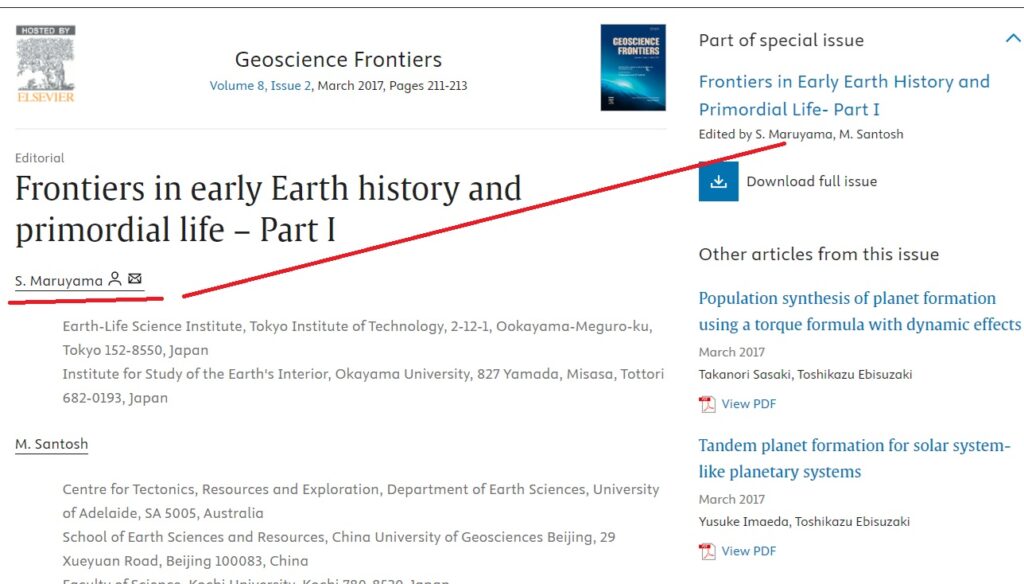Click the Elsevier tree logo
This screenshot has width=1024, height=584.
(x=45, y=63)
